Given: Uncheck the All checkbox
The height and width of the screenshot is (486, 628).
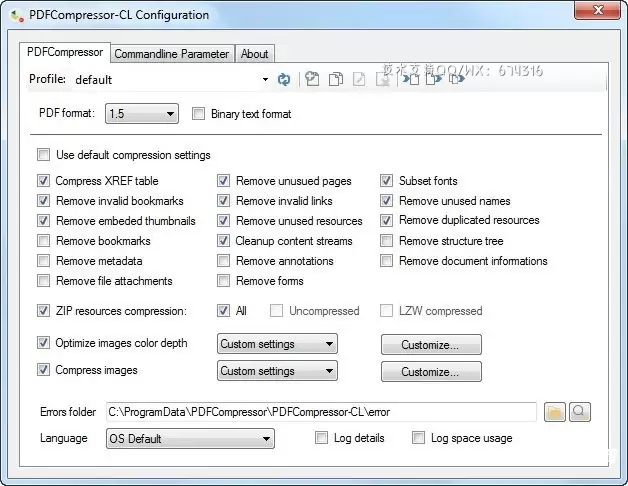Looking at the screenshot, I should pos(223,311).
